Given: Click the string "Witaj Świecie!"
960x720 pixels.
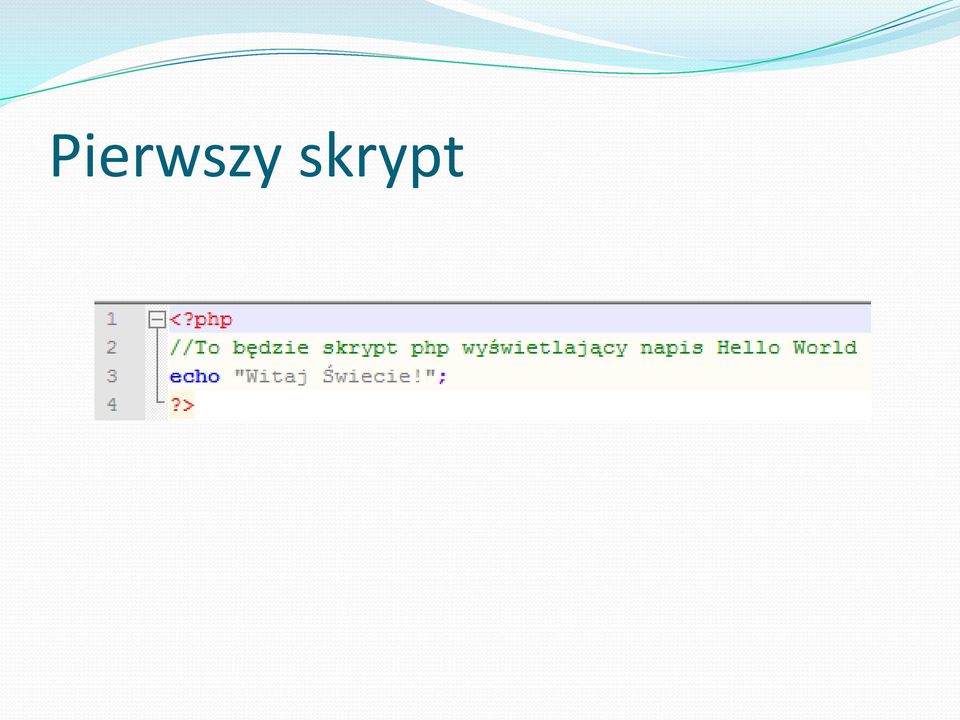Looking at the screenshot, I should click(335, 376).
